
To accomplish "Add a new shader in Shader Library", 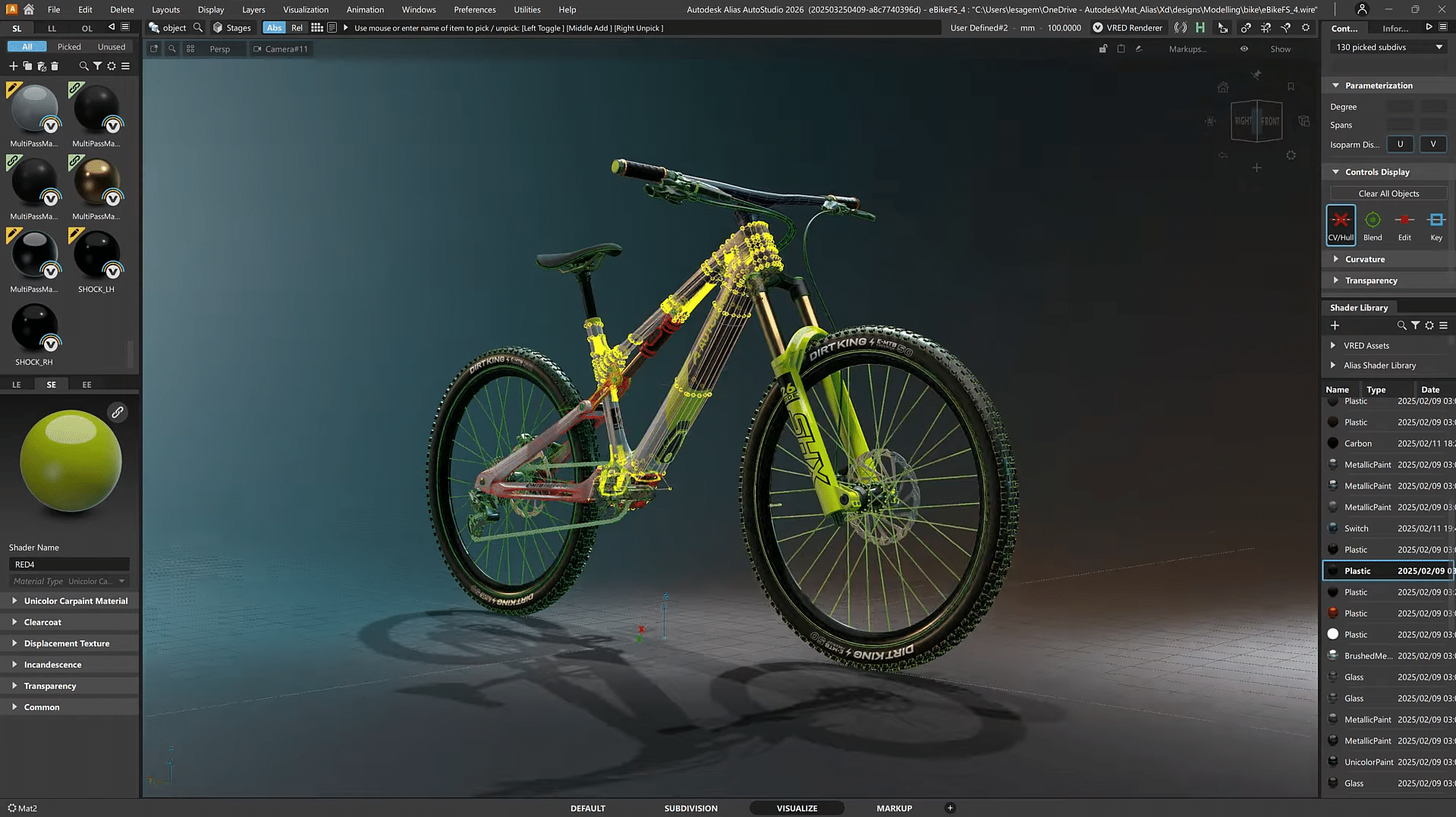I will coord(1335,325).
